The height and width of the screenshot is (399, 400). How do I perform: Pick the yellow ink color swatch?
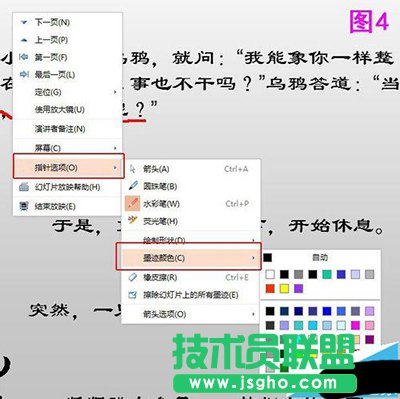point(284,288)
